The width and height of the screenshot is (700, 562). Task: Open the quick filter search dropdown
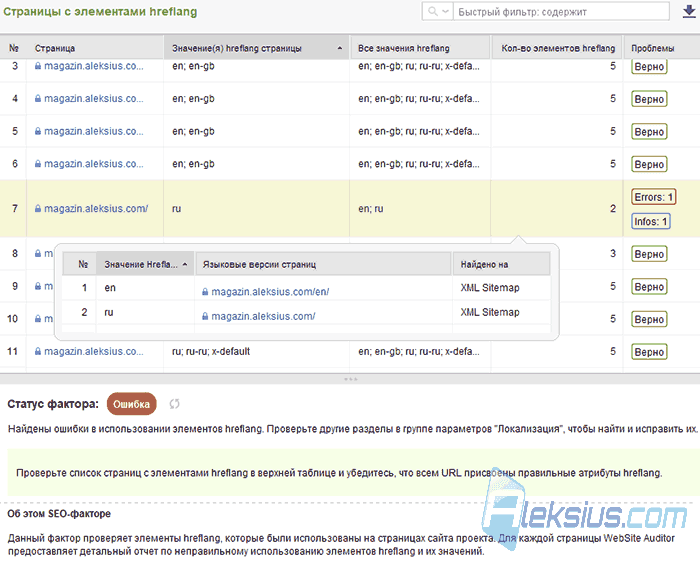438,12
